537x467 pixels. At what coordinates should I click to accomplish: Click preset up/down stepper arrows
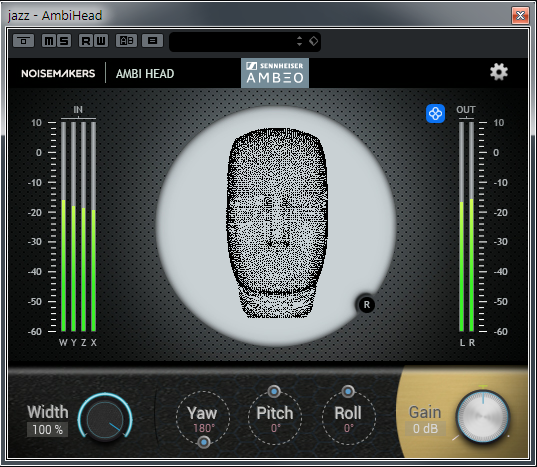(299, 41)
